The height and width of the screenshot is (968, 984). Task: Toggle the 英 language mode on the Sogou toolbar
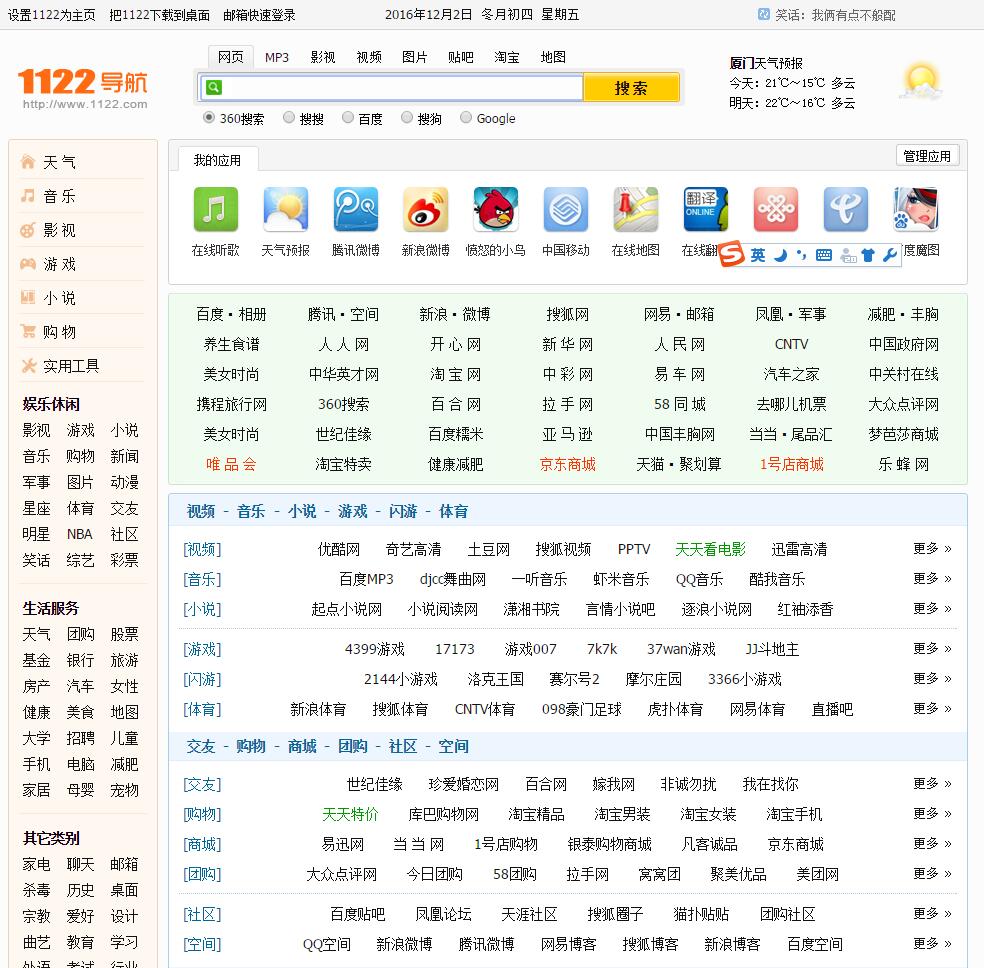(758, 255)
